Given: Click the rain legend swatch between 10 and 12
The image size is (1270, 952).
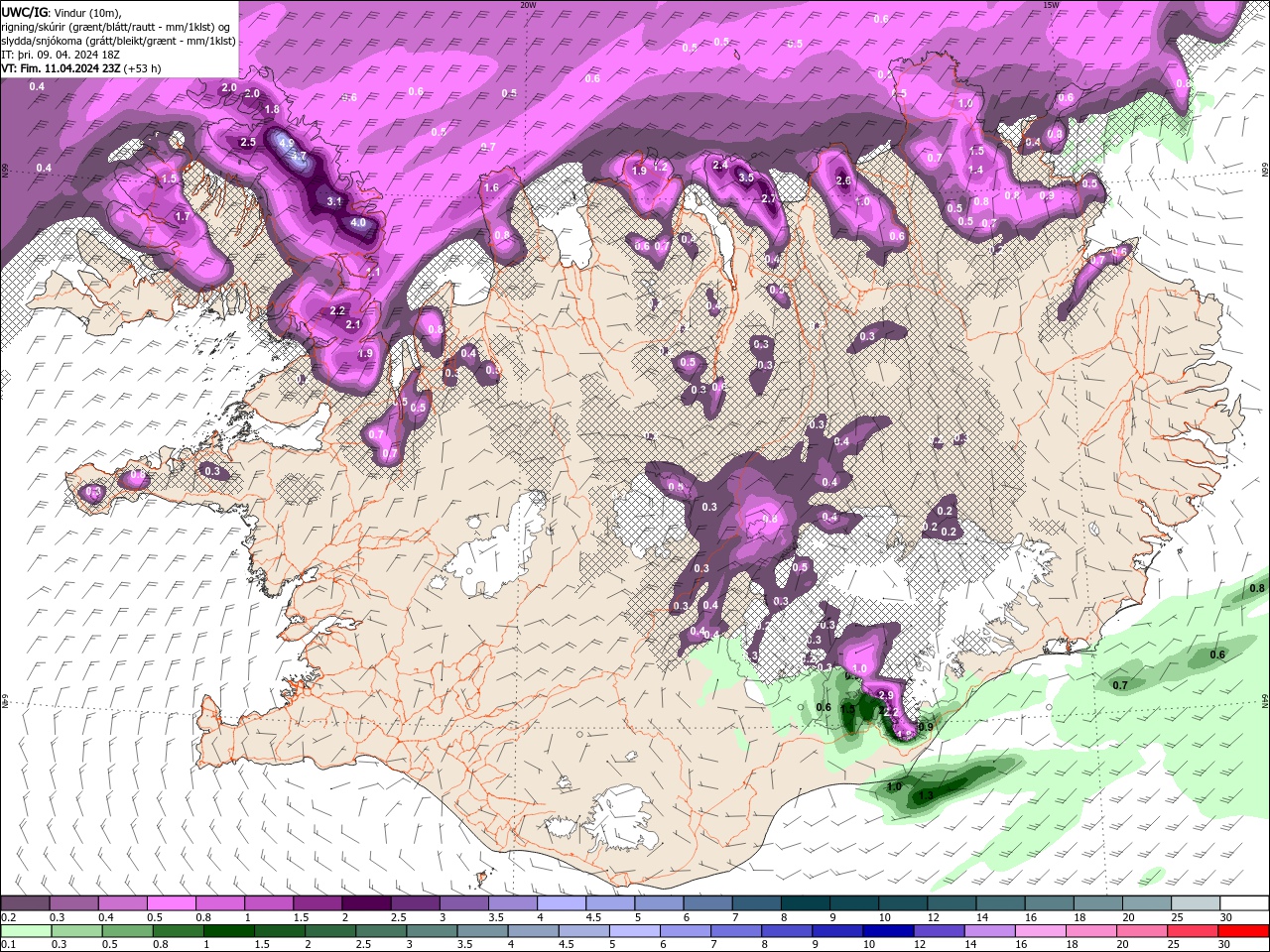Looking at the screenshot, I should (x=889, y=930).
